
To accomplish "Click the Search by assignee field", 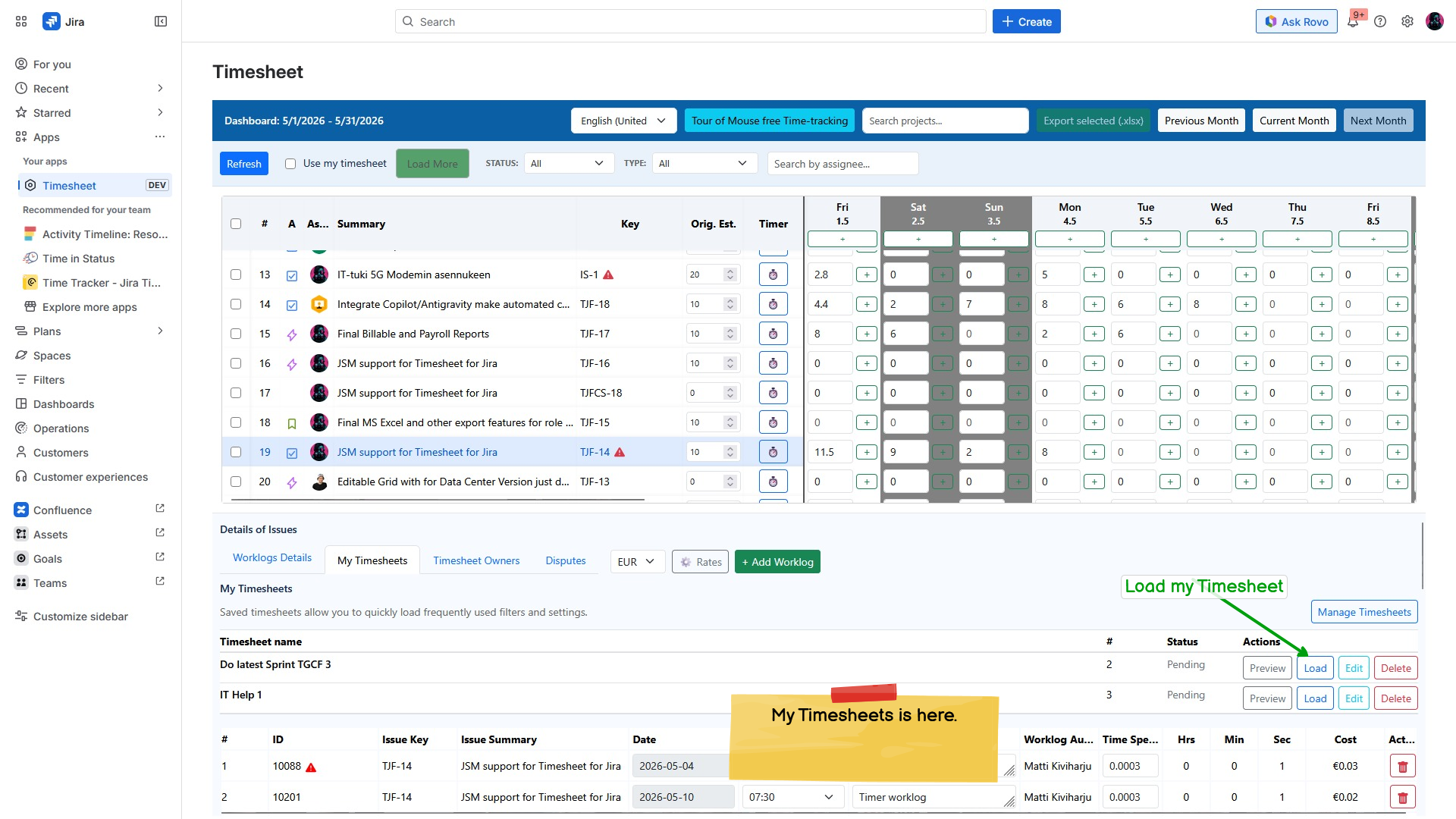I will (x=843, y=164).
